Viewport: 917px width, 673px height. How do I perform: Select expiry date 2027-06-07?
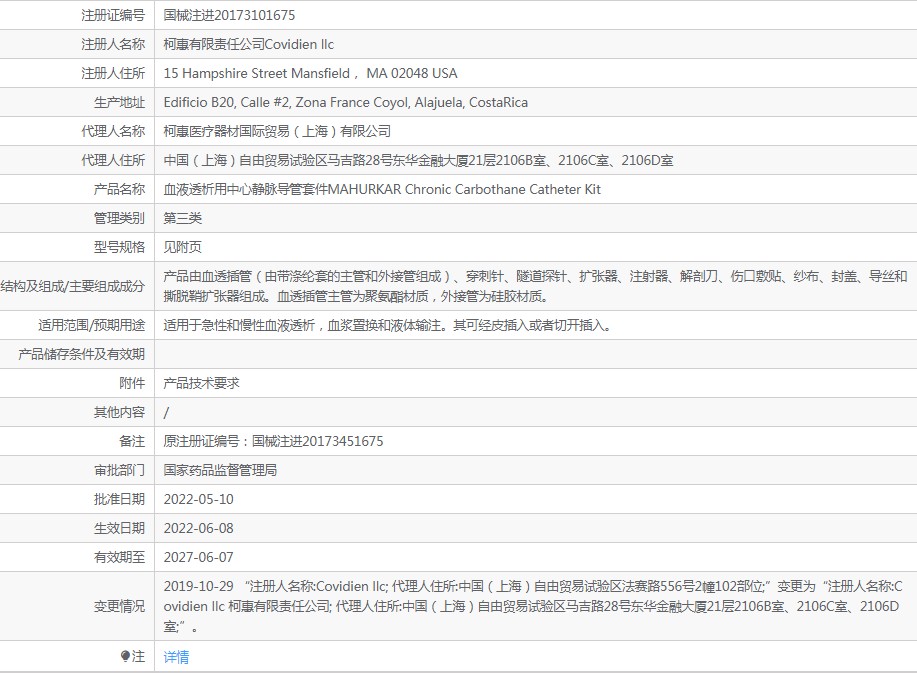198,557
